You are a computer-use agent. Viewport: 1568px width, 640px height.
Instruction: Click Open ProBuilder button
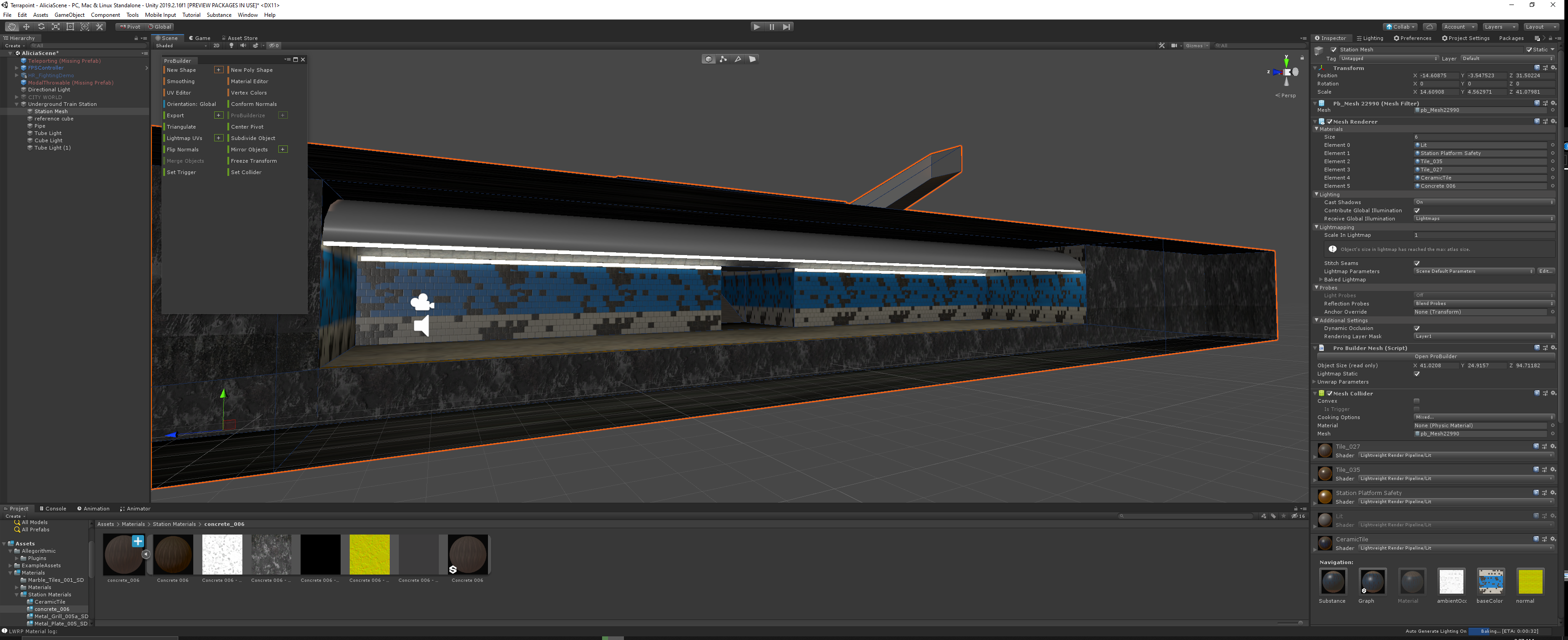tap(1435, 356)
